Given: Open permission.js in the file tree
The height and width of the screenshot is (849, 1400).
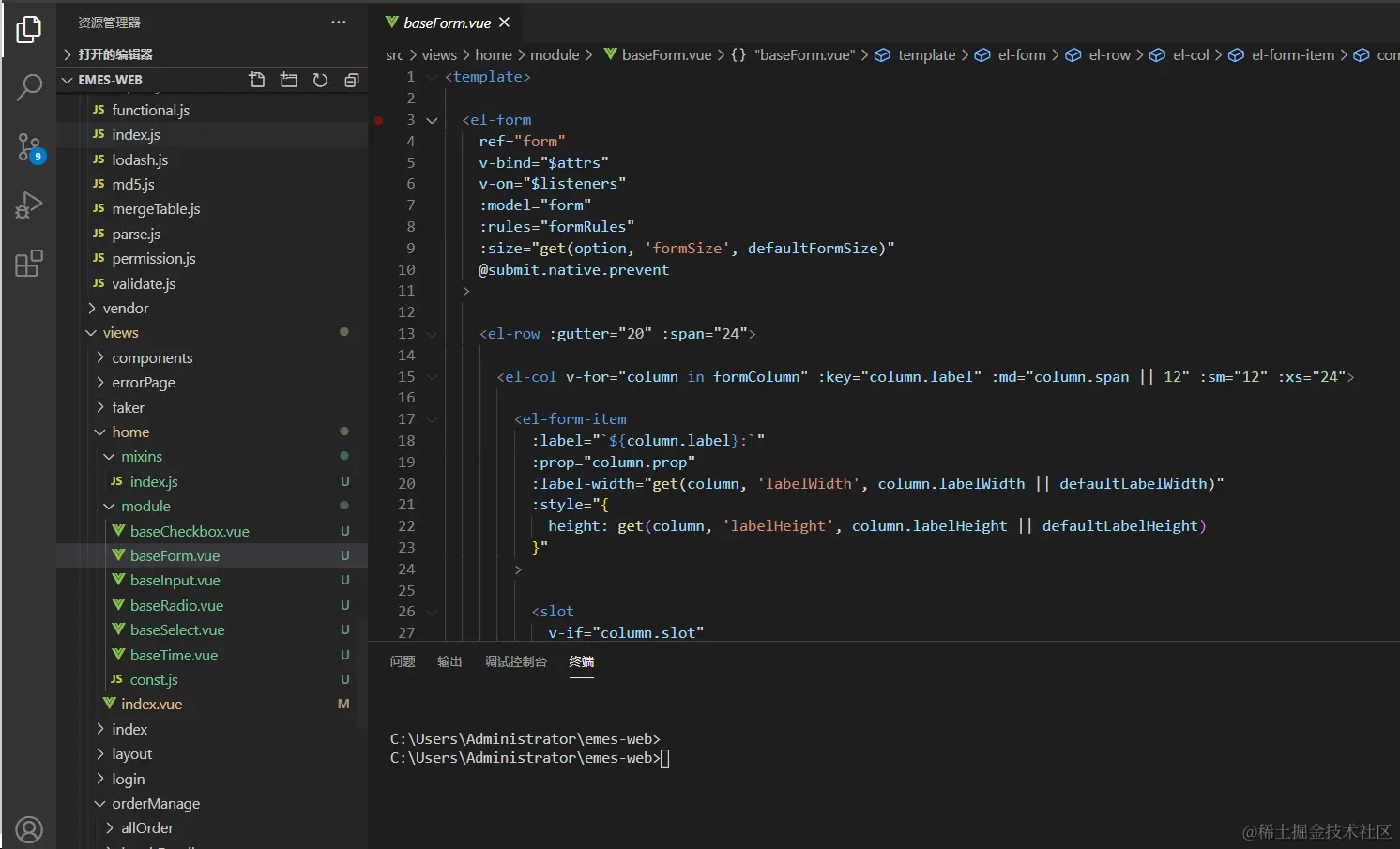Looking at the screenshot, I should point(213,259).
